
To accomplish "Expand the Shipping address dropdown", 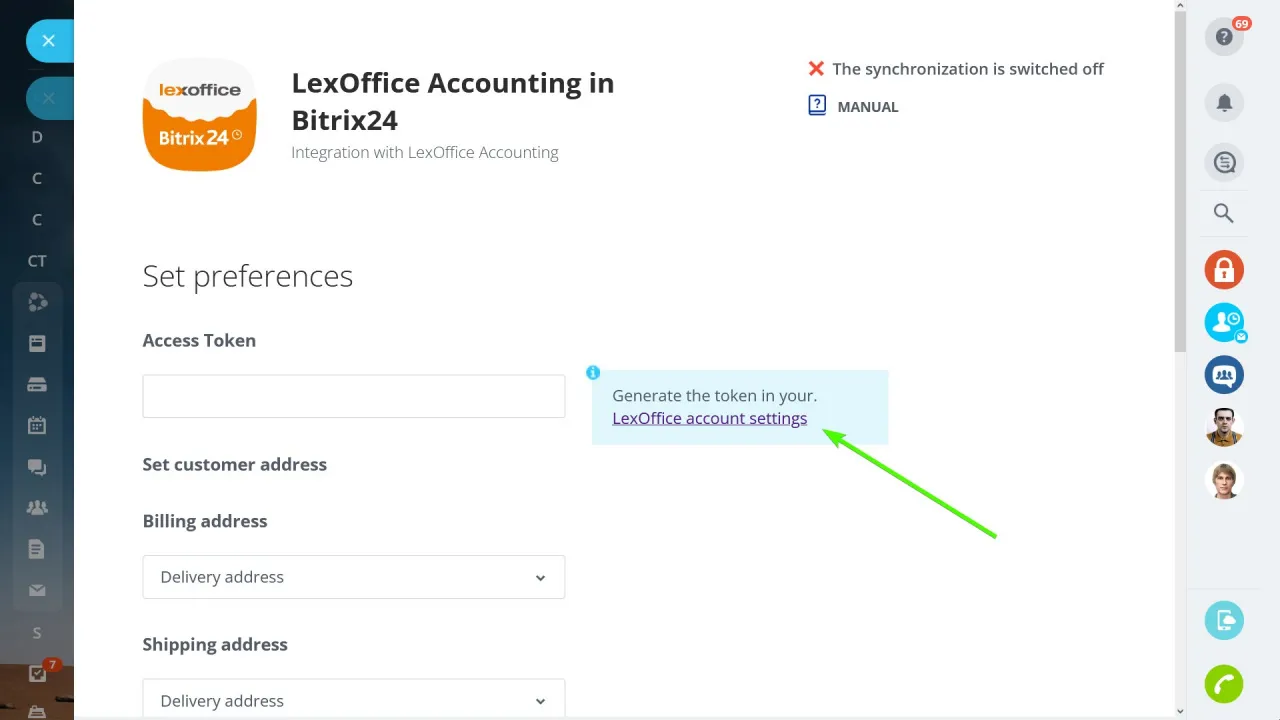I will (x=353, y=700).
